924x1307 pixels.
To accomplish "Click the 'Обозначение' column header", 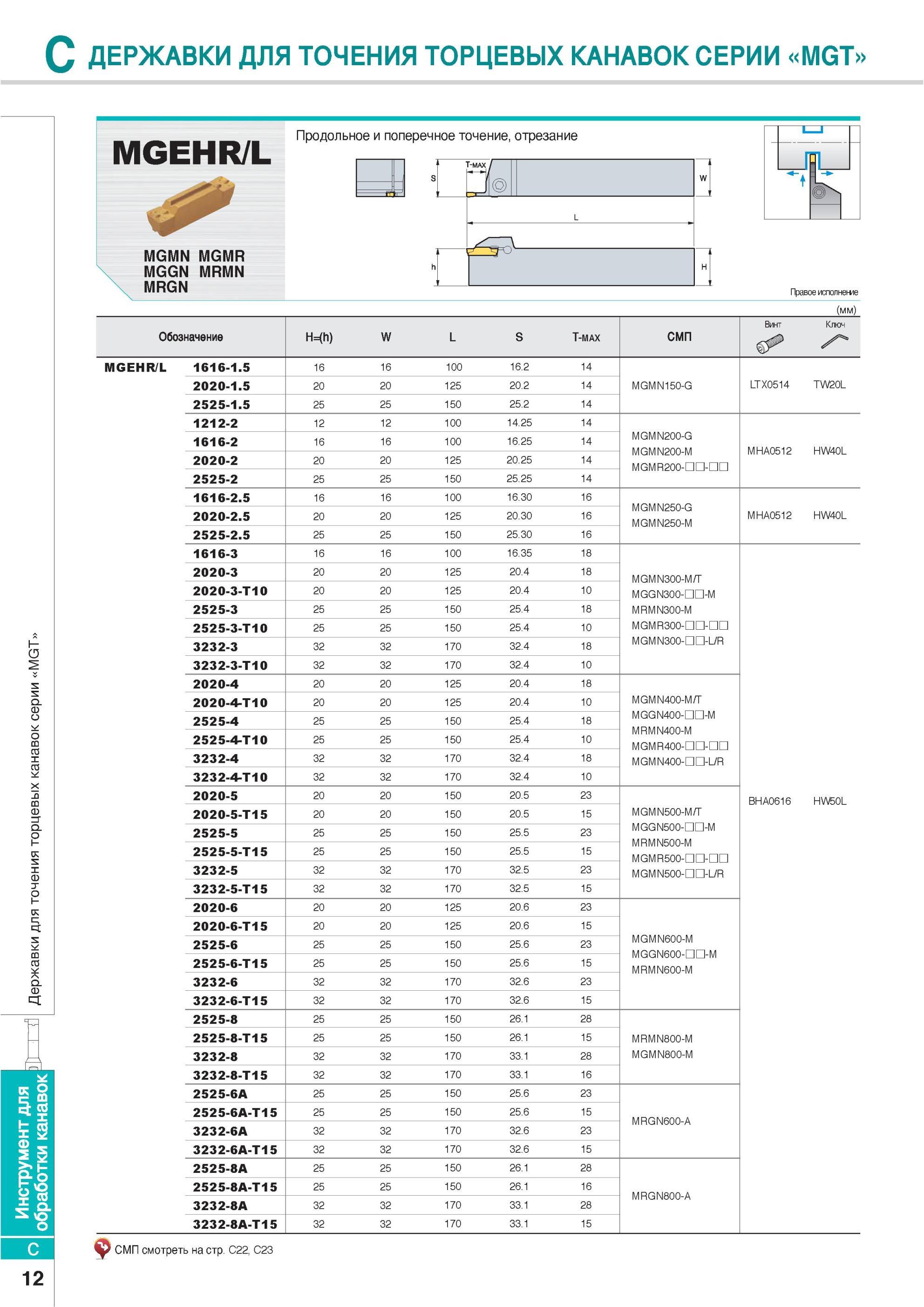I will tap(191, 337).
